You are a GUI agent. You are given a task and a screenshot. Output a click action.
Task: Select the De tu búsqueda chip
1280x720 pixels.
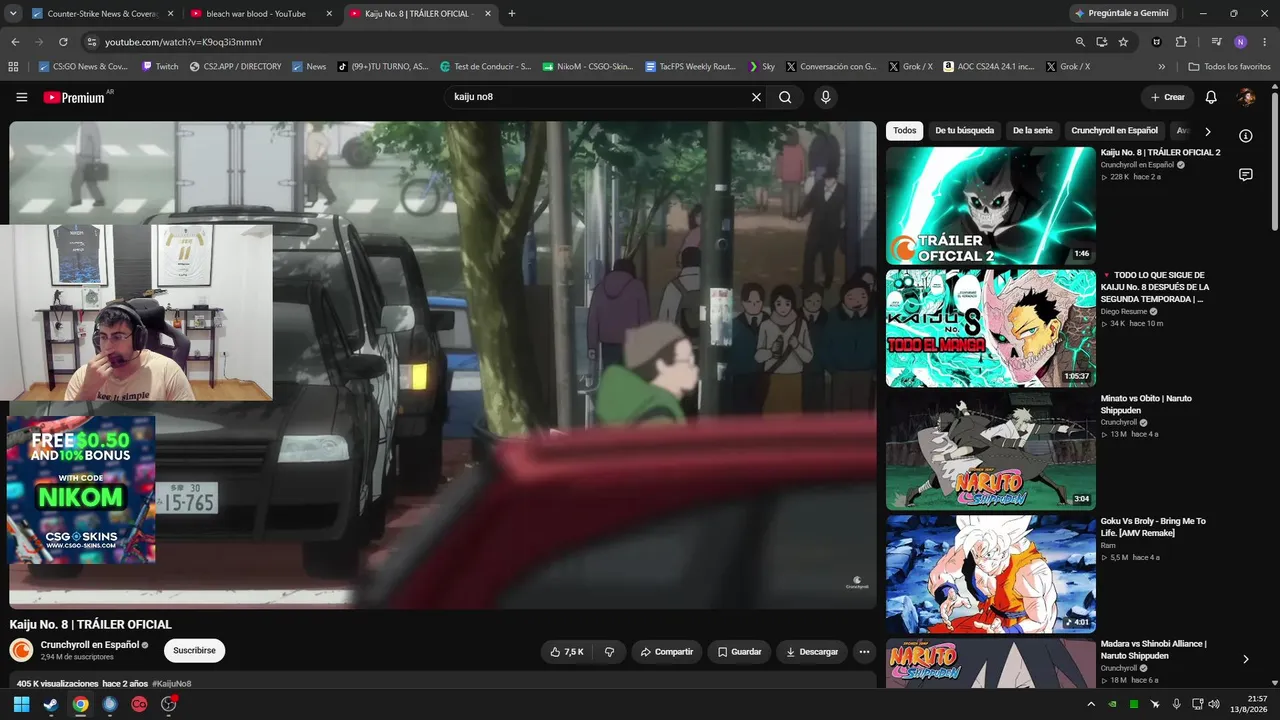coord(964,130)
